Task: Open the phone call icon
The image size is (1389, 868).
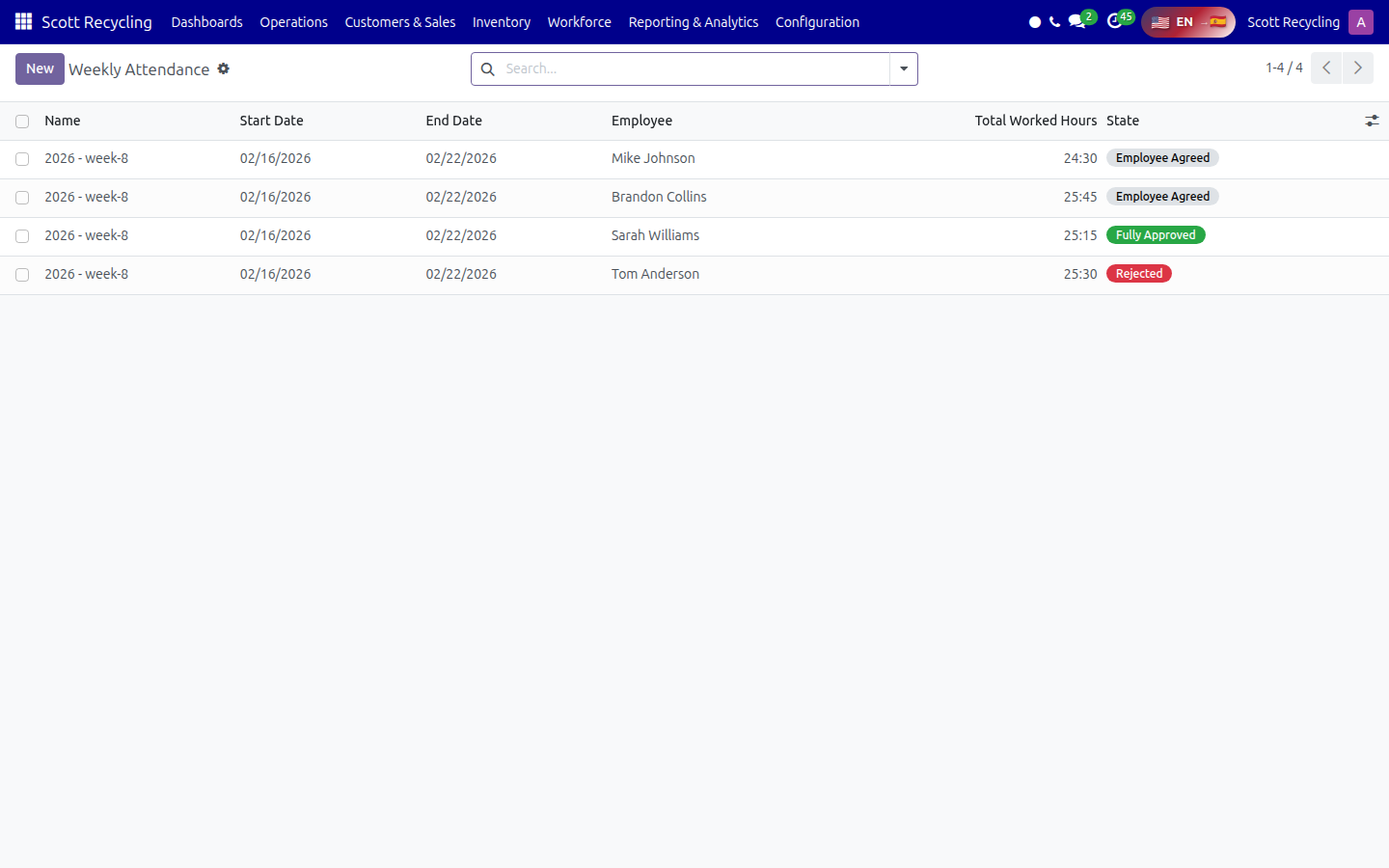Action: click(x=1054, y=21)
